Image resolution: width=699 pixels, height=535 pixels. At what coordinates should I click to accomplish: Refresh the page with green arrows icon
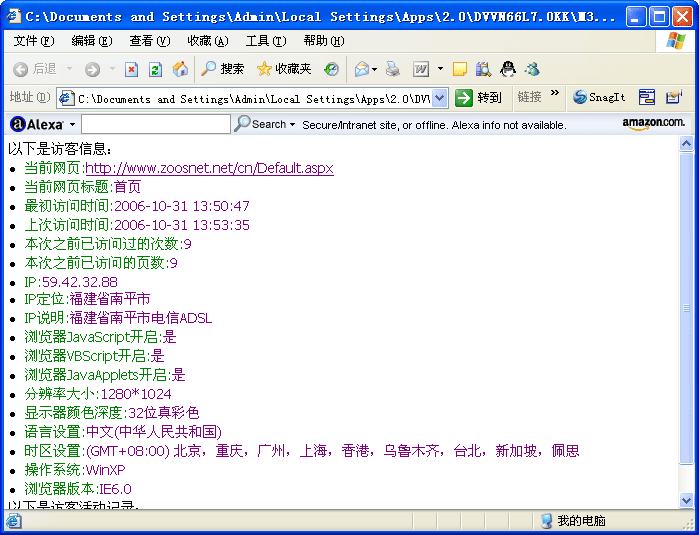tap(155, 70)
